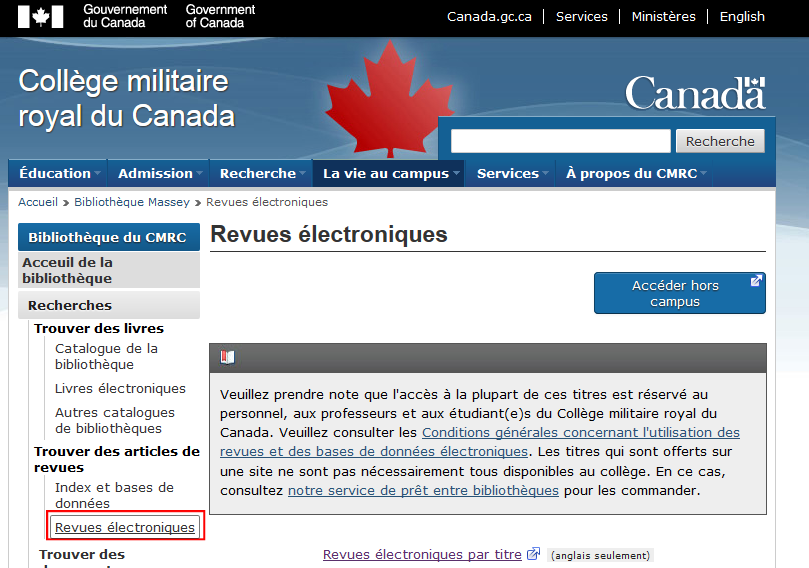The image size is (809, 568).
Task: Open Bibliothèque du CMRC sidebar header
Action: 109,237
